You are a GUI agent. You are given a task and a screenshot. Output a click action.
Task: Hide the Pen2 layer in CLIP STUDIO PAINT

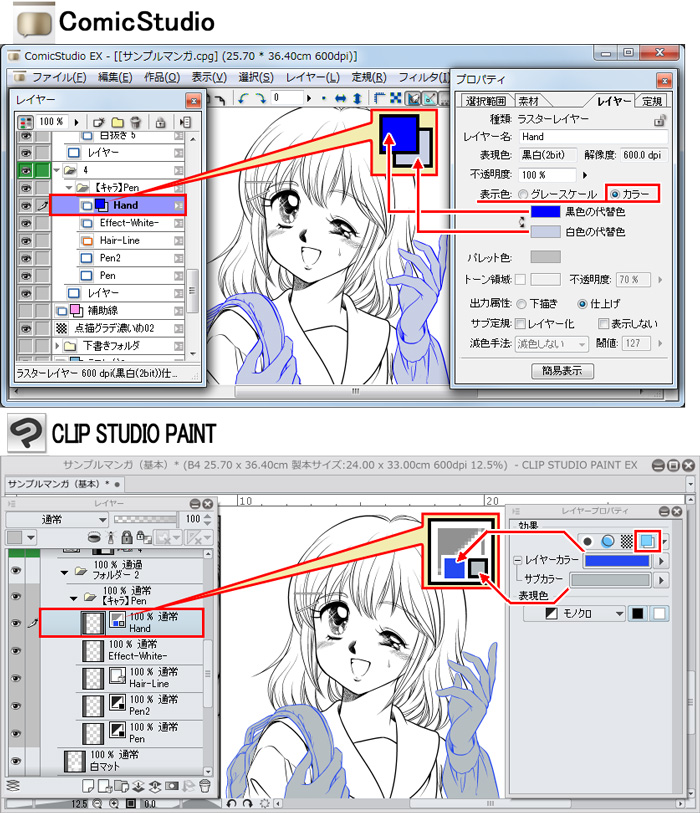(x=16, y=706)
